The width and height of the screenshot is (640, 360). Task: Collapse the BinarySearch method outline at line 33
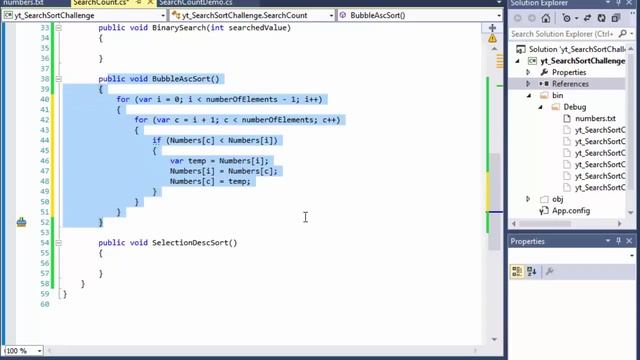pos(59,28)
